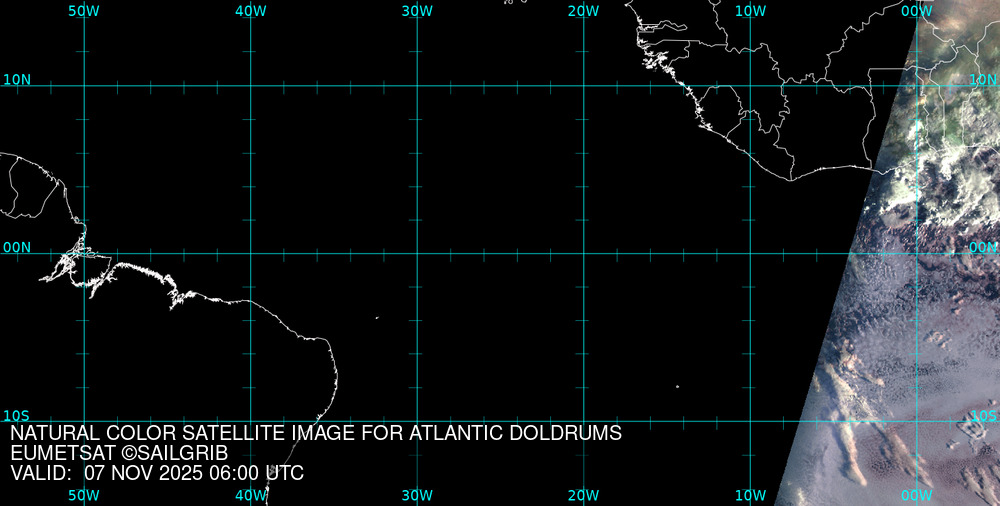Image resolution: width=1000 pixels, height=506 pixels.
Task: Click the grid intersection of 30W and equator
Action: [417, 253]
